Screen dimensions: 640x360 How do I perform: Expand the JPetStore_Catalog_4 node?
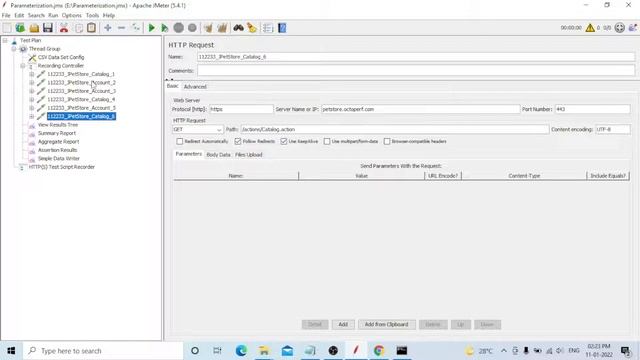[x=32, y=100]
